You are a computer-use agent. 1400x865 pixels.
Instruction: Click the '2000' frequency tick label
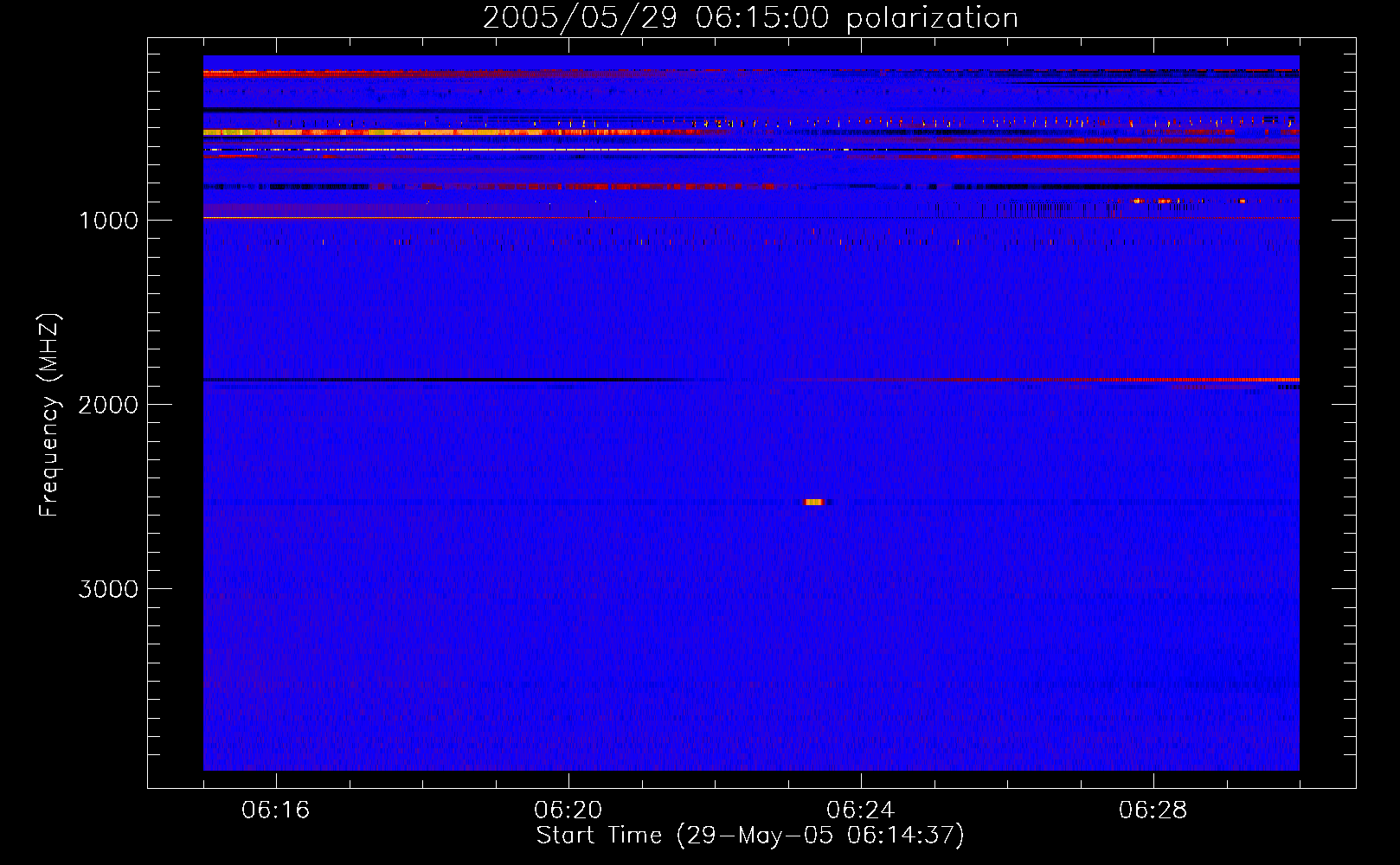click(x=108, y=405)
